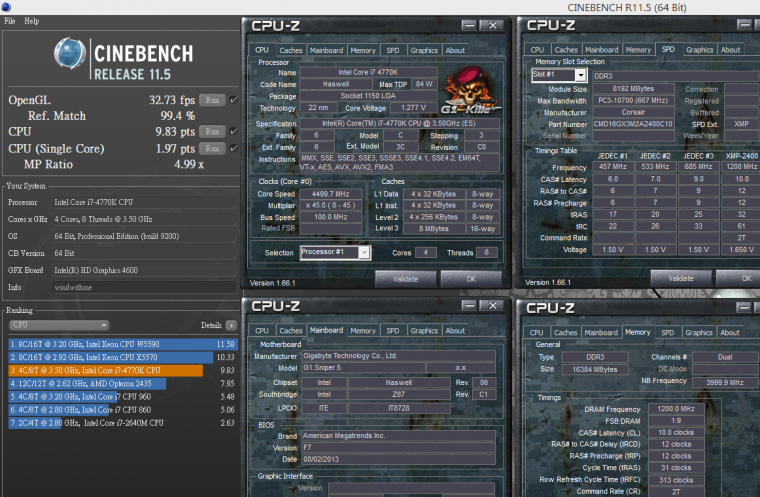760x497 pixels.
Task: Select CPU tab in bottom-left Mainboard CPU-Z window
Action: (262, 331)
